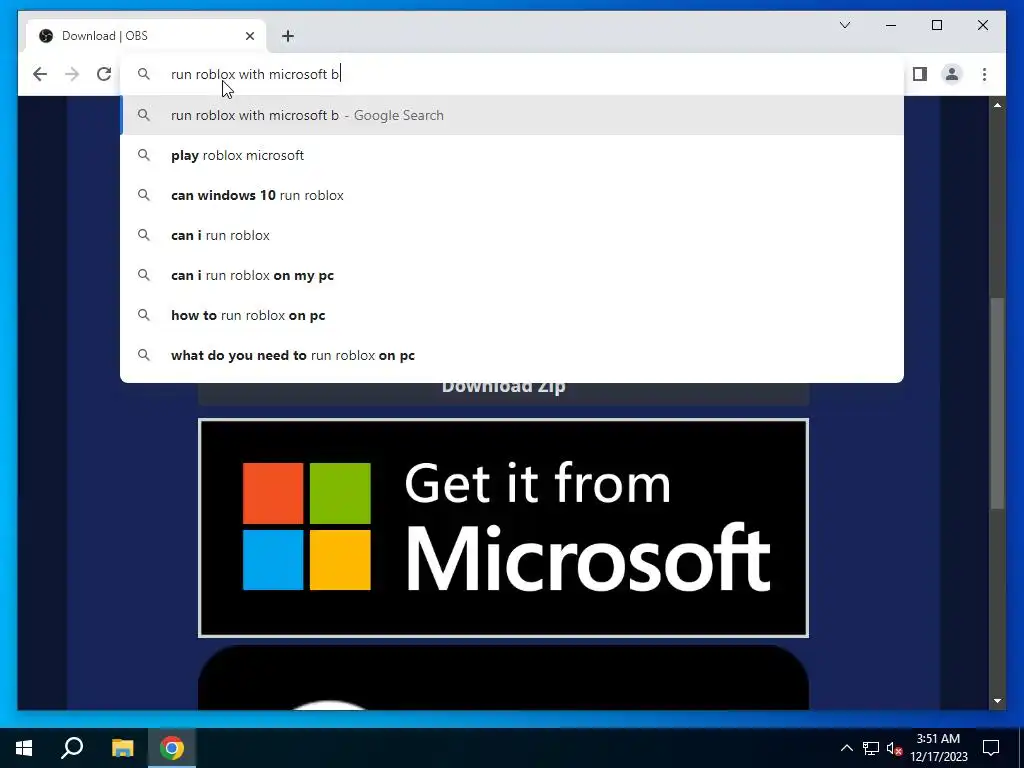Viewport: 1024px width, 768px height.
Task: Show hidden system tray icons
Action: [x=846, y=748]
